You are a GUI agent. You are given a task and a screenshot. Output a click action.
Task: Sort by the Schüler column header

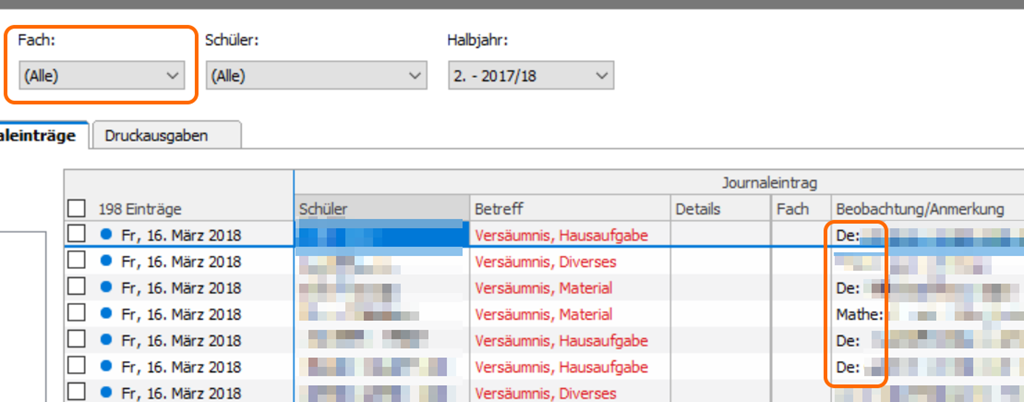380,208
